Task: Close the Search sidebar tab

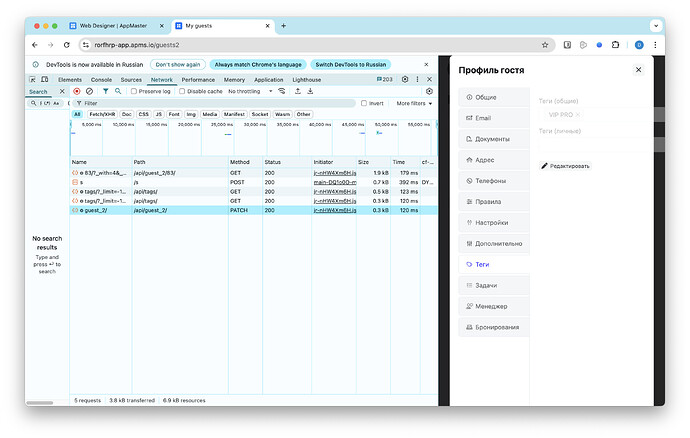Action: click(62, 92)
